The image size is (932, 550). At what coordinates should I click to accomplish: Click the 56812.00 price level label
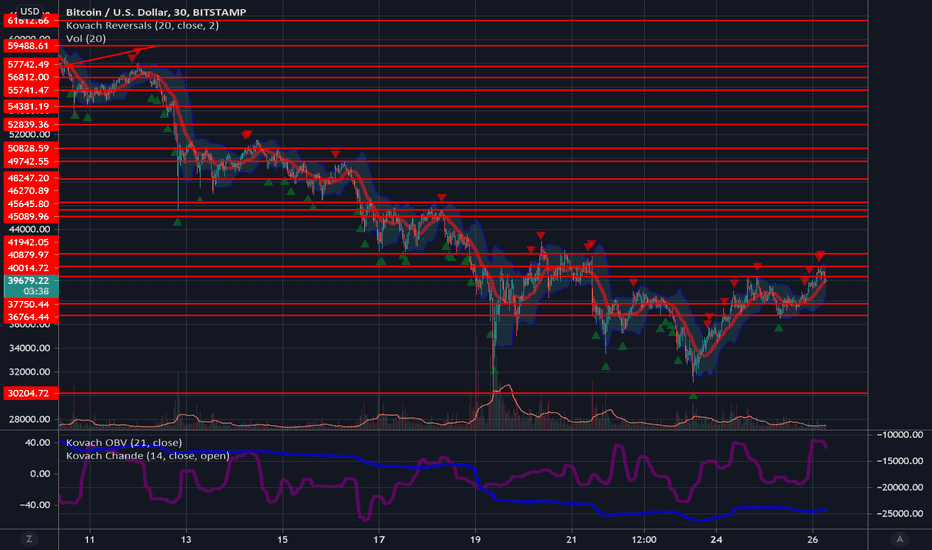pyautogui.click(x=31, y=77)
